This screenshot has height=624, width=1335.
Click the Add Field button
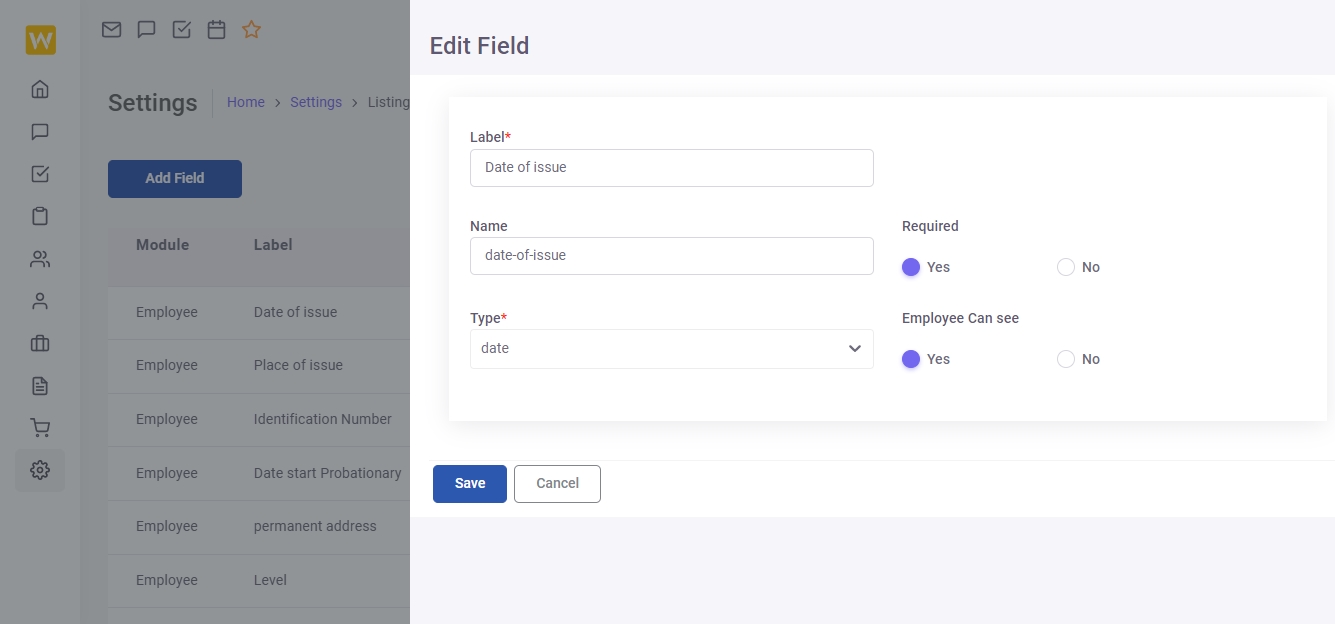point(175,178)
